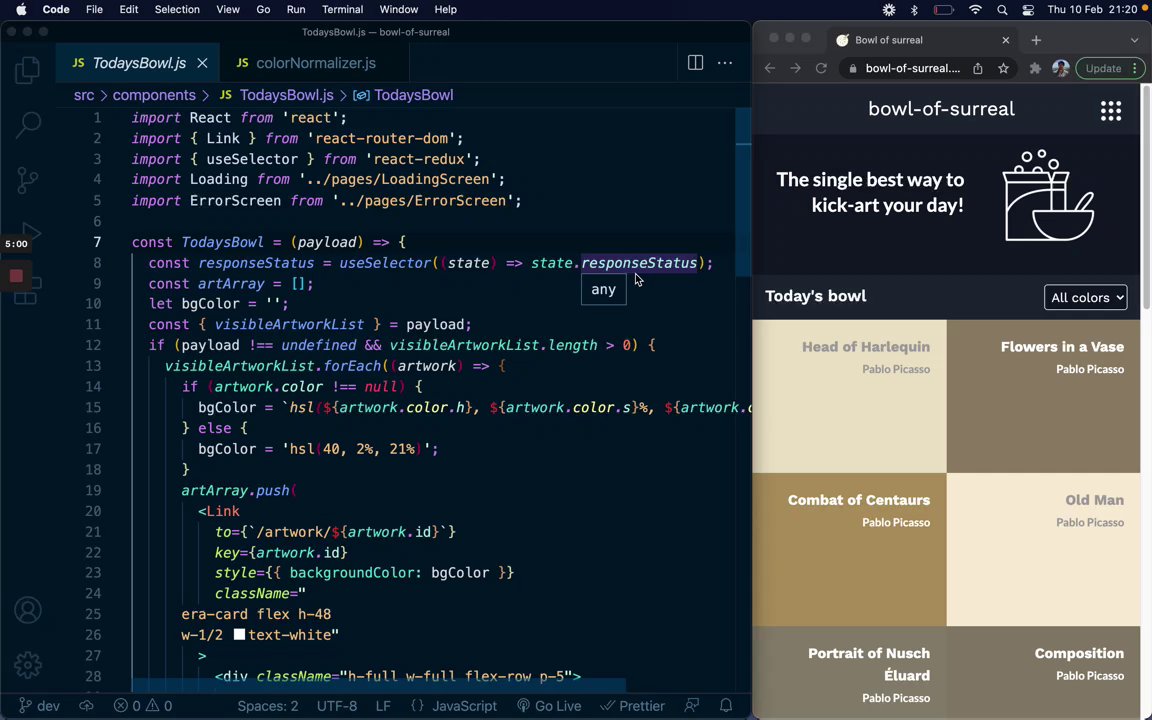Open the tab search chevron in browser
The width and height of the screenshot is (1152, 720).
1134,40
